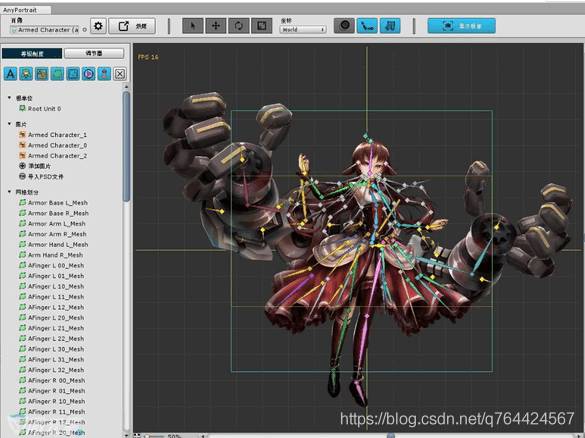Click the bake export button

(x=132, y=26)
